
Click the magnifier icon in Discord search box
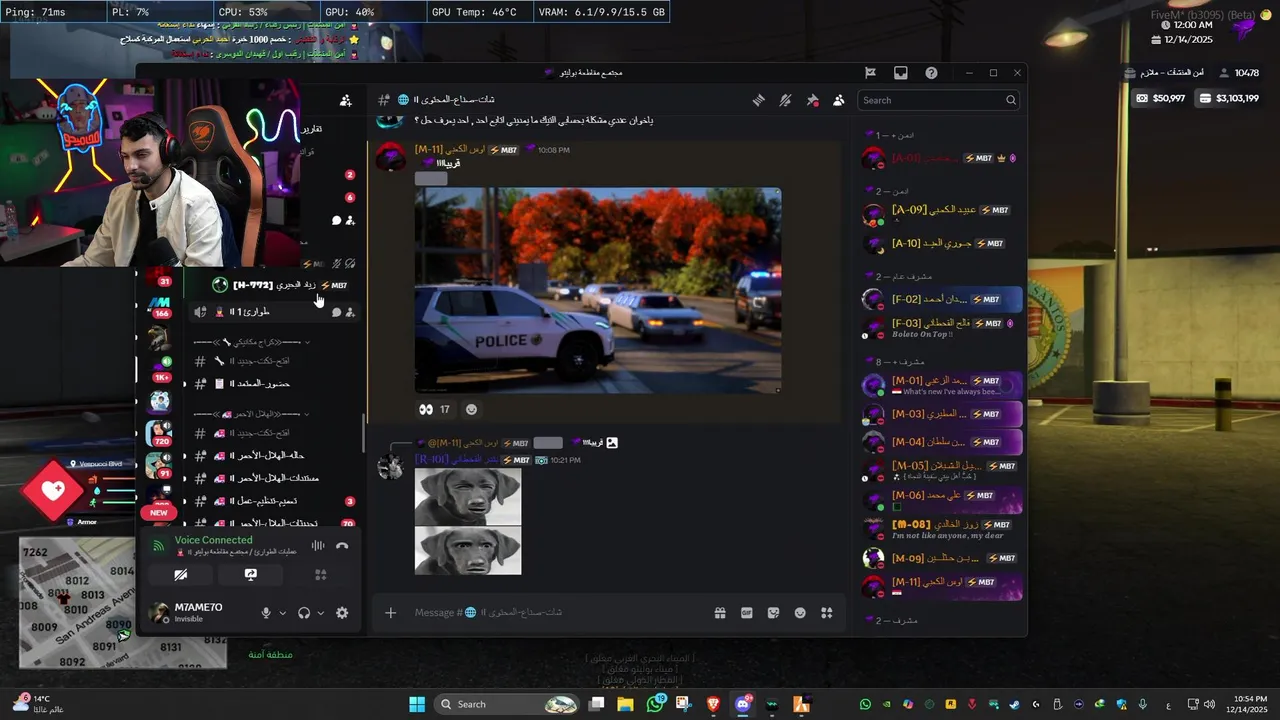pos(1011,100)
